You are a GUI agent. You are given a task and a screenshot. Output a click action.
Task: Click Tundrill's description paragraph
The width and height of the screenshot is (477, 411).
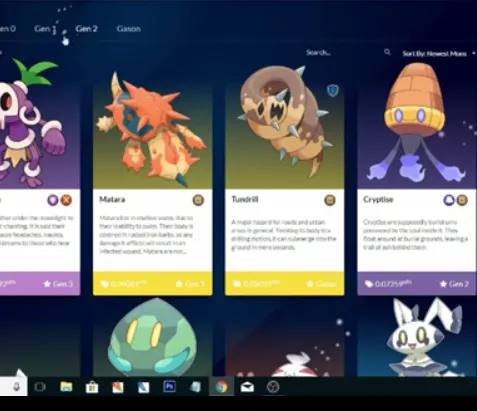[284, 234]
